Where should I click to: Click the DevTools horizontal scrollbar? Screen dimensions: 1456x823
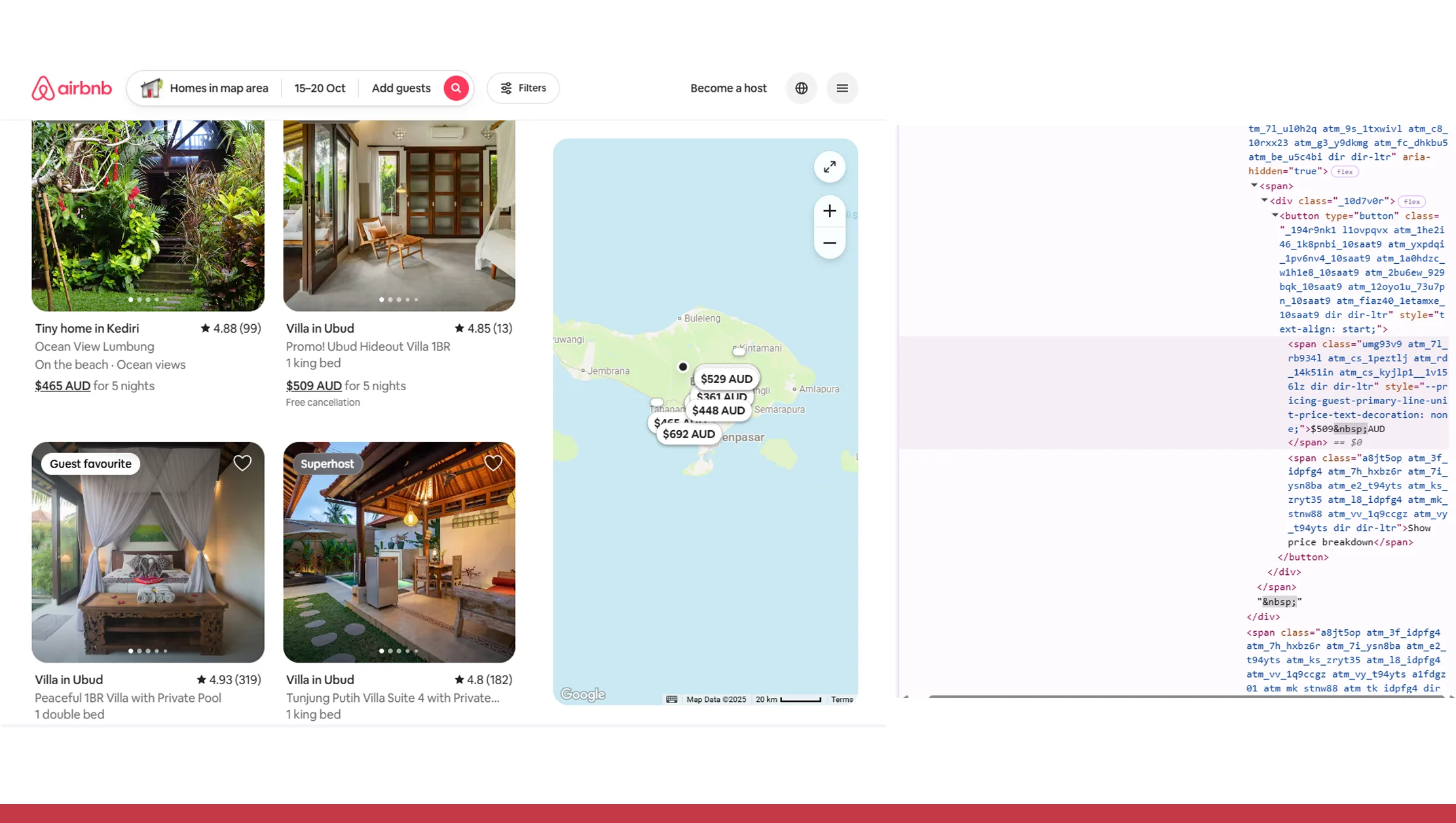pyautogui.click(x=1185, y=697)
